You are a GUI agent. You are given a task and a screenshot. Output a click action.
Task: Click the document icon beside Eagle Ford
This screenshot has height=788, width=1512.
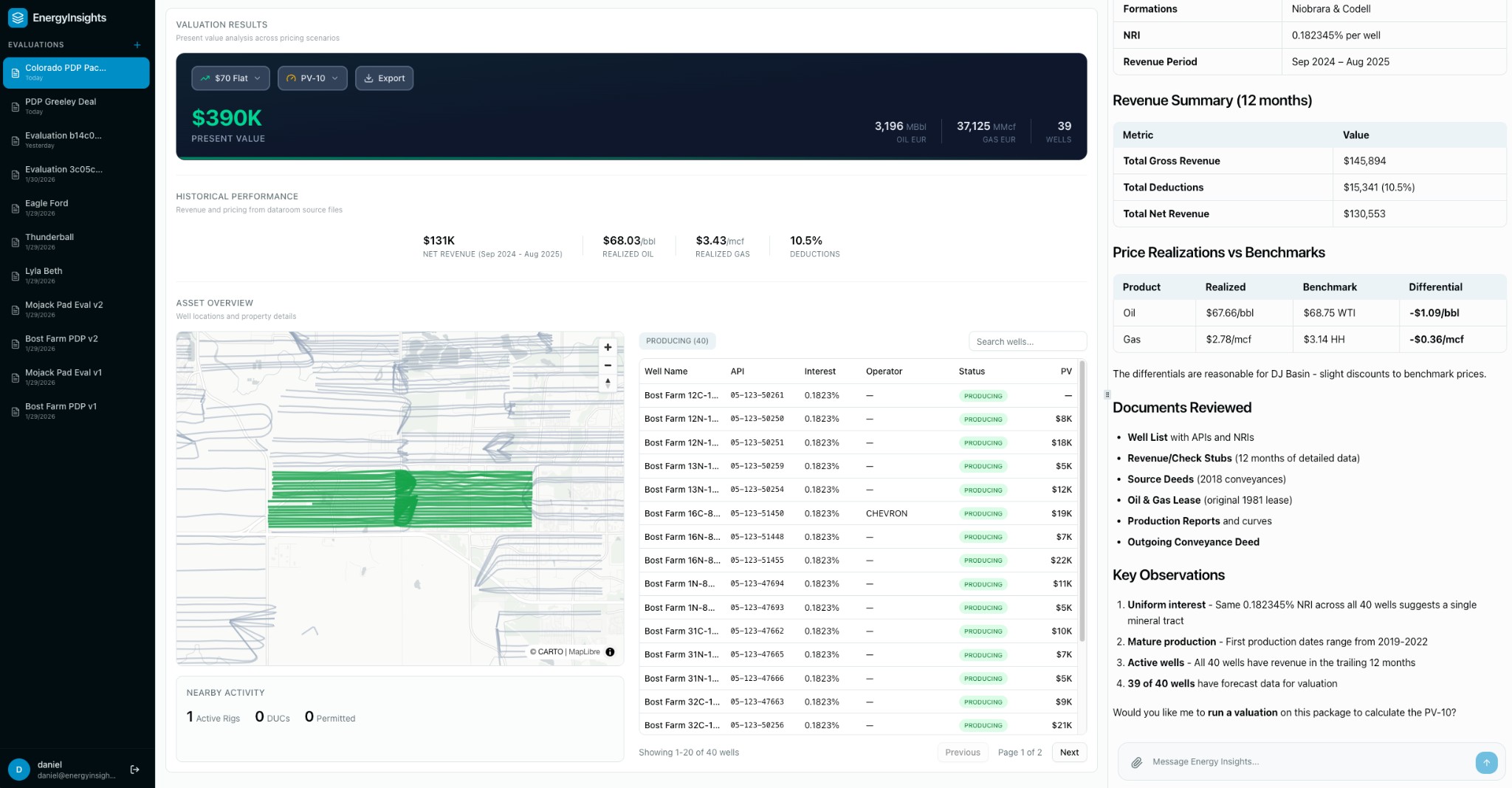coord(15,209)
